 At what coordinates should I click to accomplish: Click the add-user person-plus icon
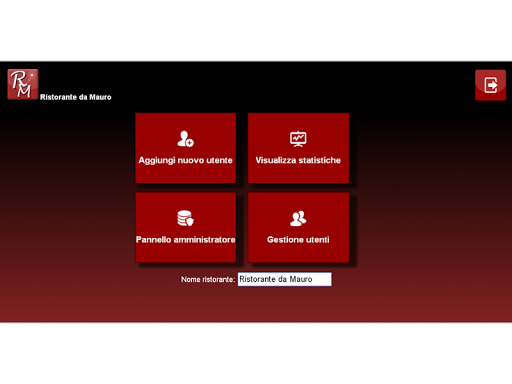click(x=185, y=139)
